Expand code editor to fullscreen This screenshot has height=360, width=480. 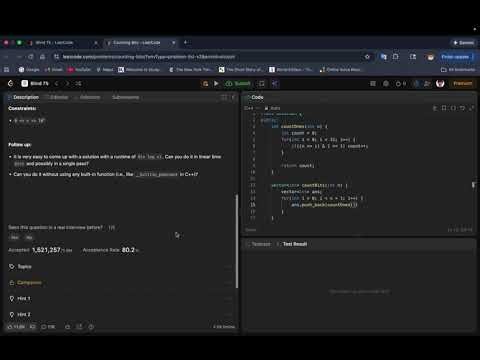click(x=471, y=108)
